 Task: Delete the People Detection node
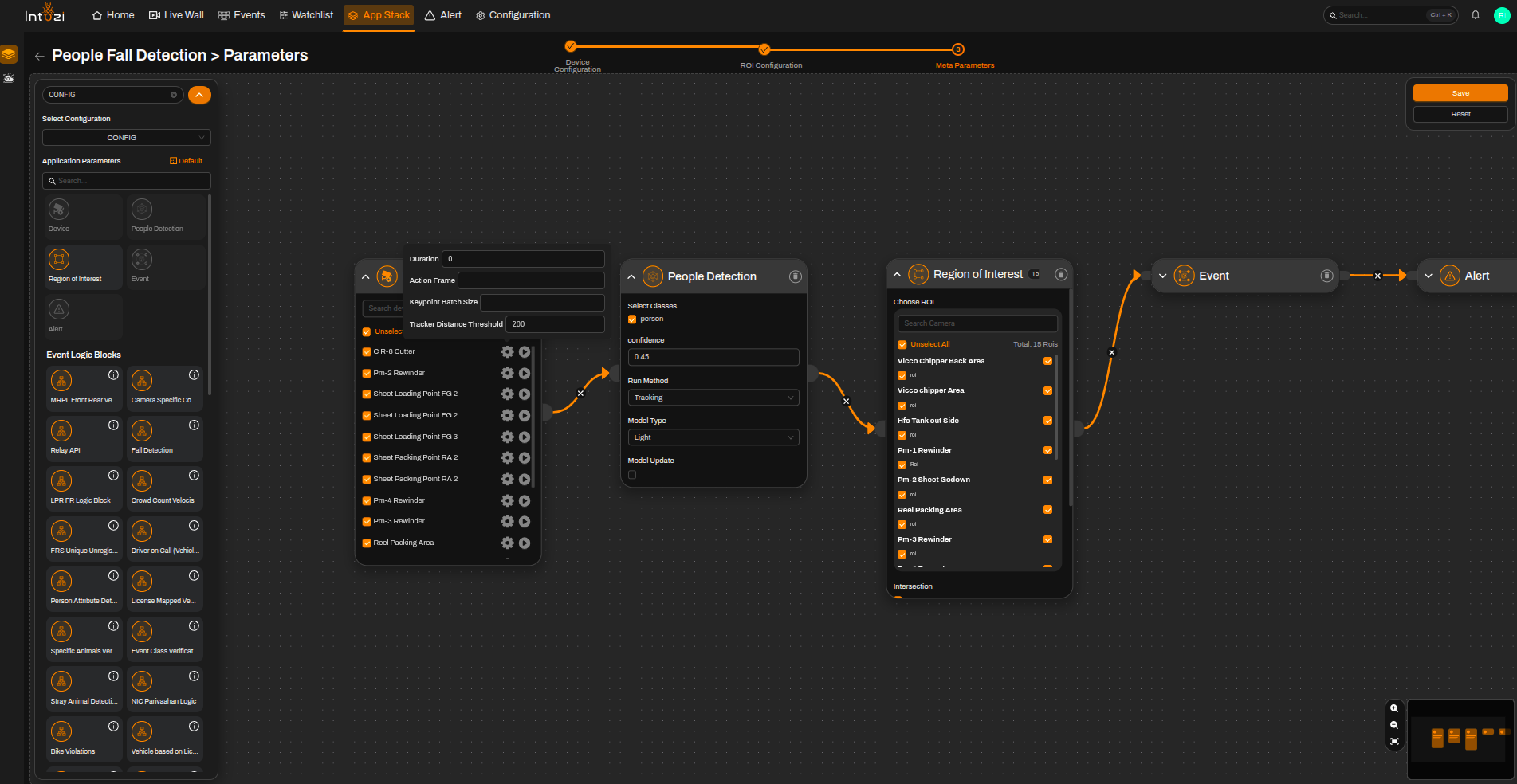tap(795, 276)
